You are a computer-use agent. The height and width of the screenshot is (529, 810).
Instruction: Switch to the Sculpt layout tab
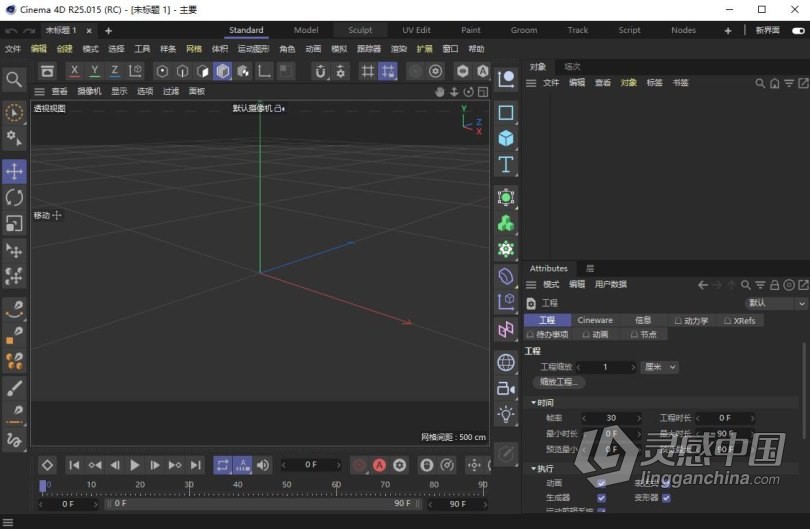coord(360,30)
